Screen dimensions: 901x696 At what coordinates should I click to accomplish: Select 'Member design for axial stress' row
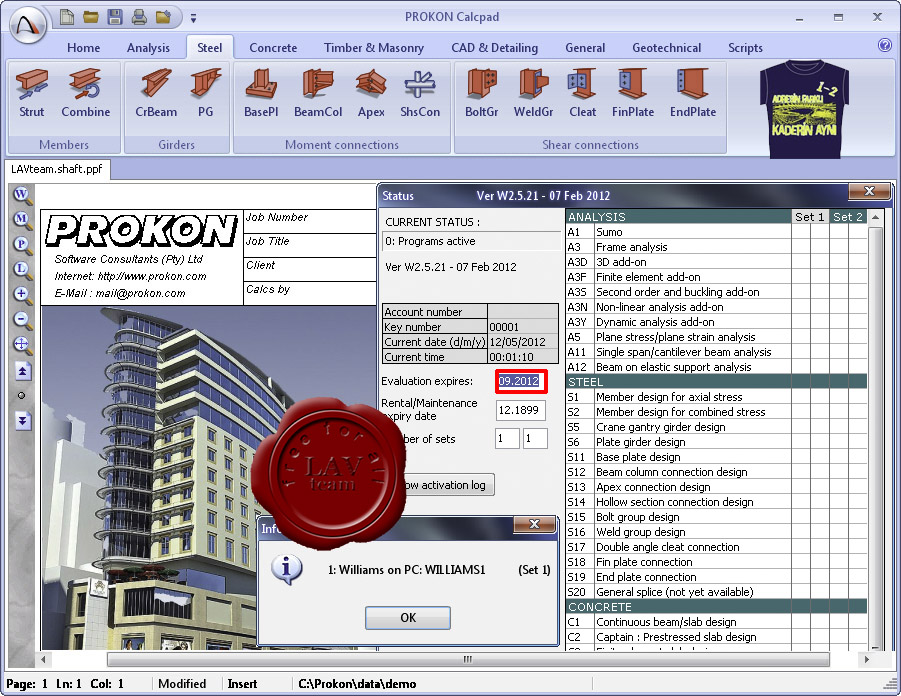[x=716, y=397]
